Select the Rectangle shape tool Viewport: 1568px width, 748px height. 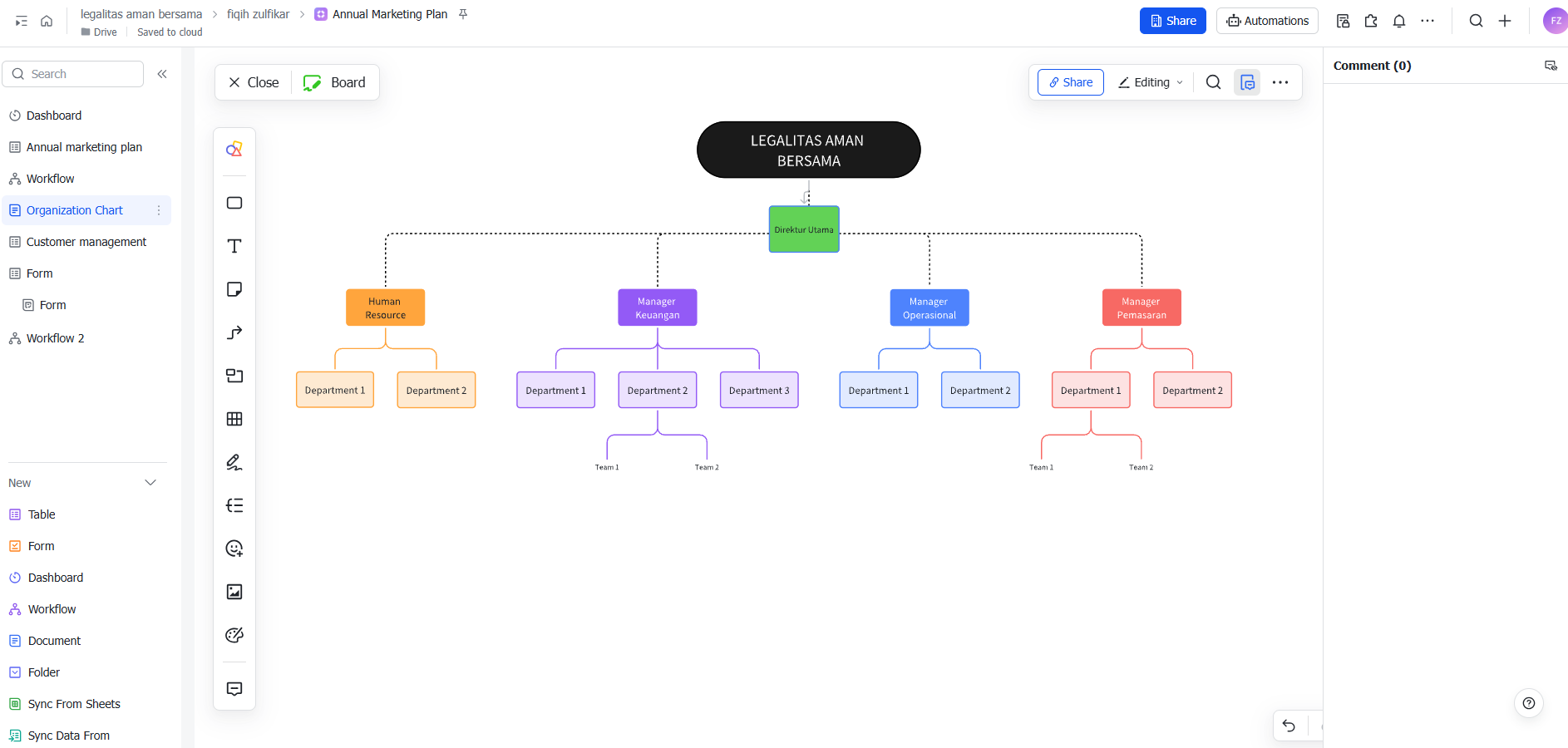[x=234, y=203]
